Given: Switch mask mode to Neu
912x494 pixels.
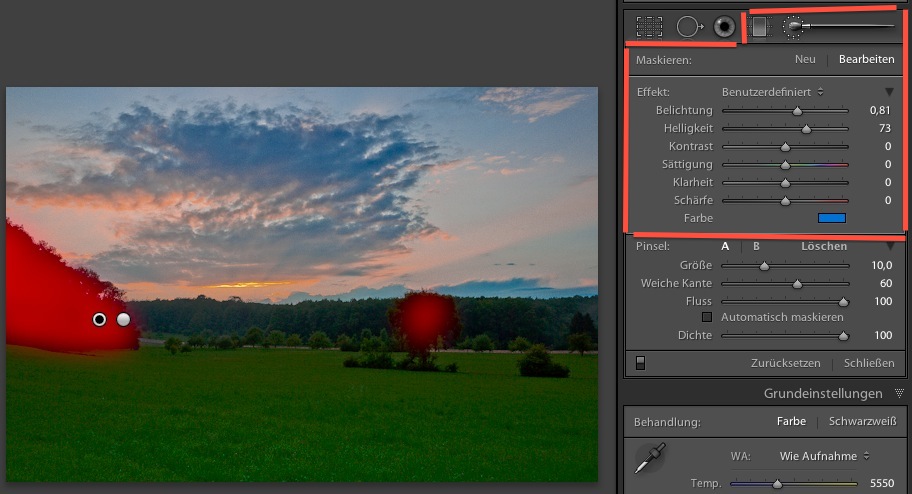Looking at the screenshot, I should 805,60.
